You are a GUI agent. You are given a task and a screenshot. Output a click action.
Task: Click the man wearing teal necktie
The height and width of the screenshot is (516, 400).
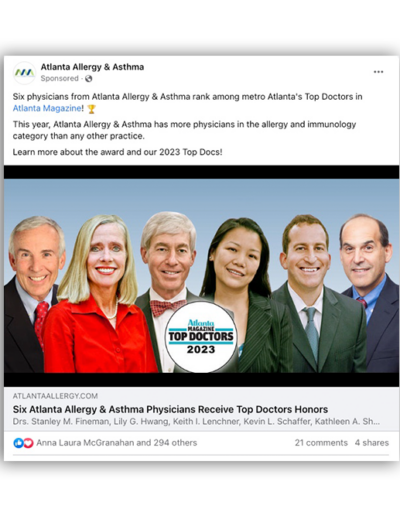coord(312,293)
